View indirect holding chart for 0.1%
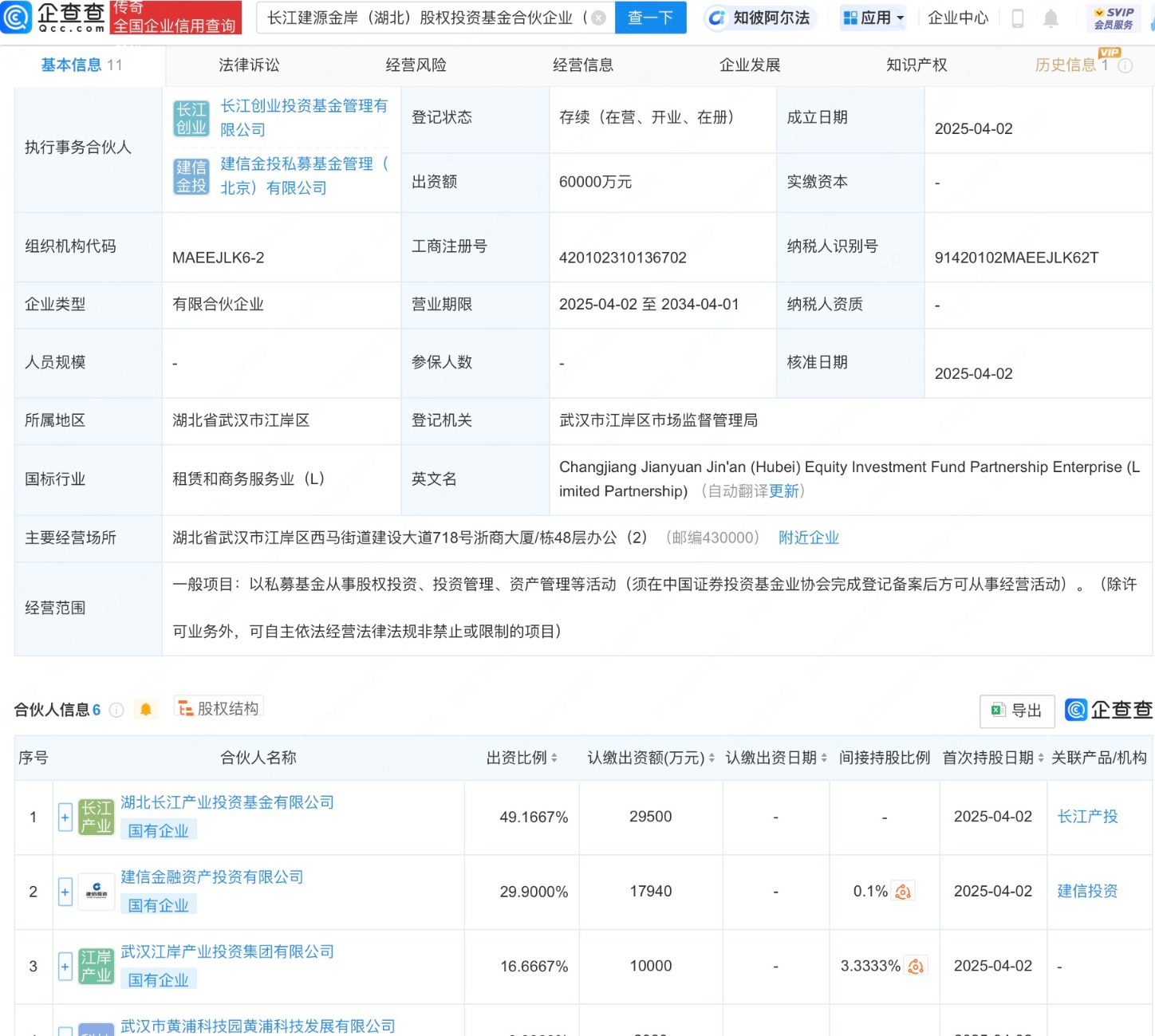 tap(903, 892)
